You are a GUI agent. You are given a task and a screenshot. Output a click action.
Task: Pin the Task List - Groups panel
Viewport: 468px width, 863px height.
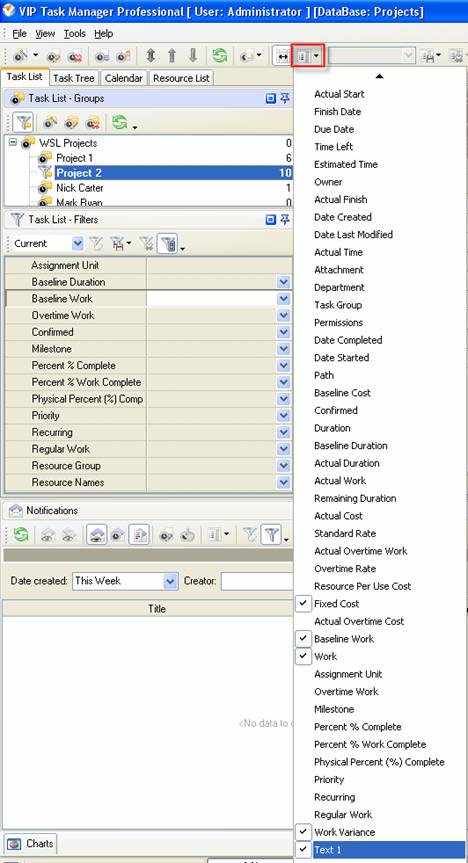pos(285,99)
